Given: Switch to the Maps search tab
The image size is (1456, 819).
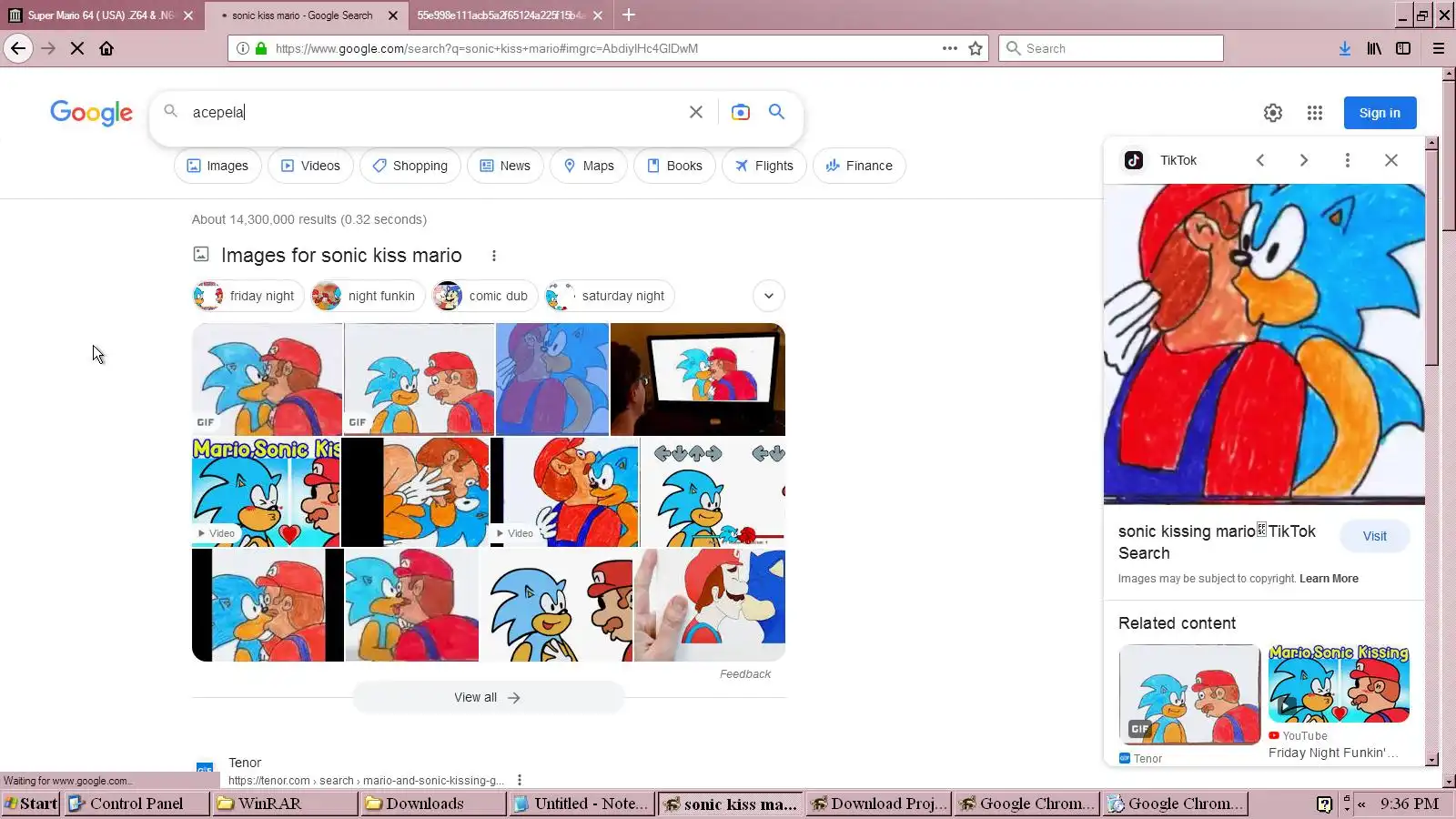Looking at the screenshot, I should [589, 166].
